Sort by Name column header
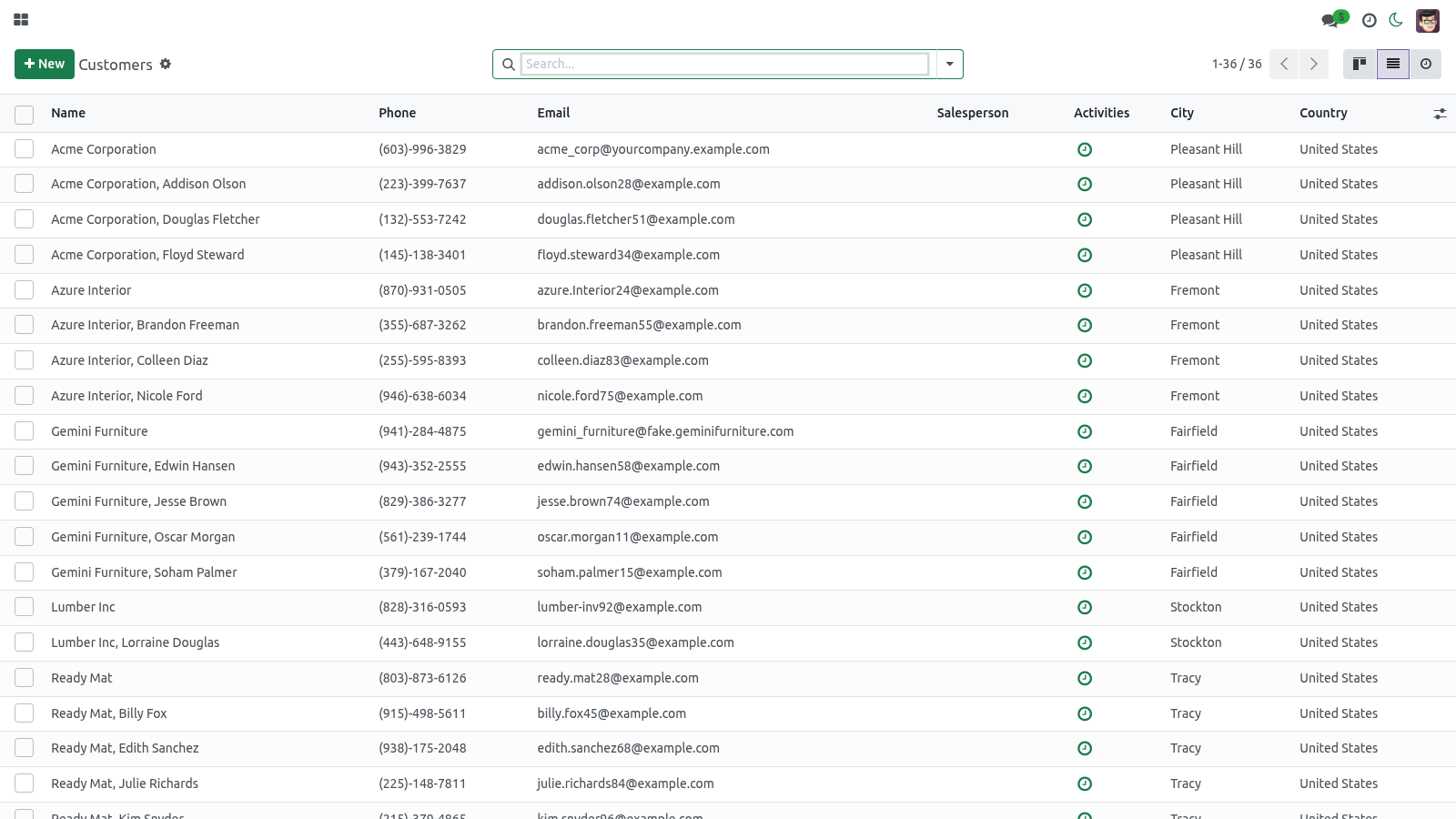The height and width of the screenshot is (819, 1456). pos(68,113)
